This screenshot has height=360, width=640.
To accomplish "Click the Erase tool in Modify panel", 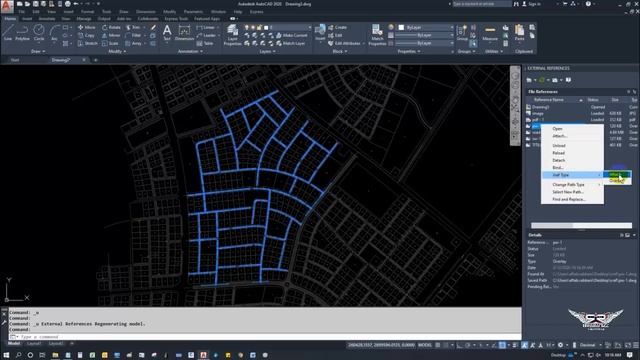I will pos(153,27).
